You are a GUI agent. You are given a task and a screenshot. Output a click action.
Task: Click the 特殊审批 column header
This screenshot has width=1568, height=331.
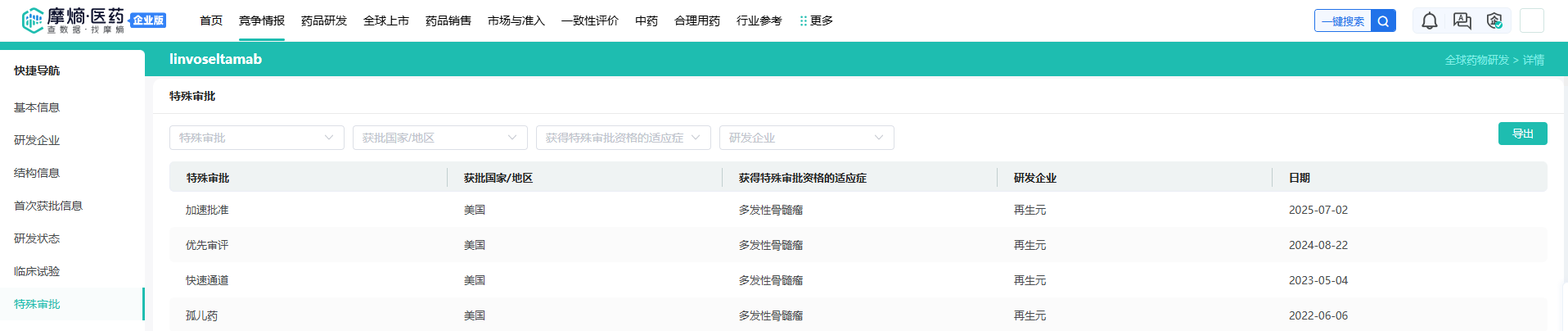(208, 178)
